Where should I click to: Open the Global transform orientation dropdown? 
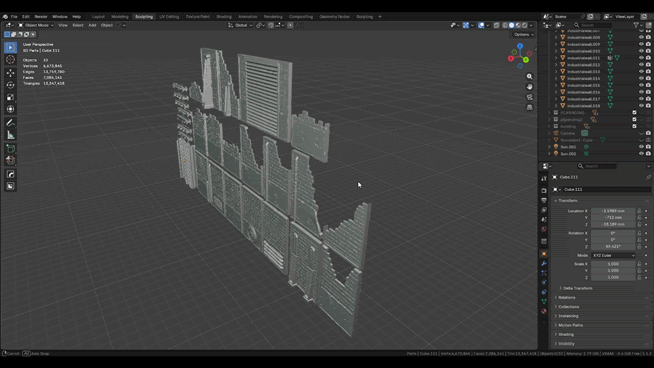[240, 25]
